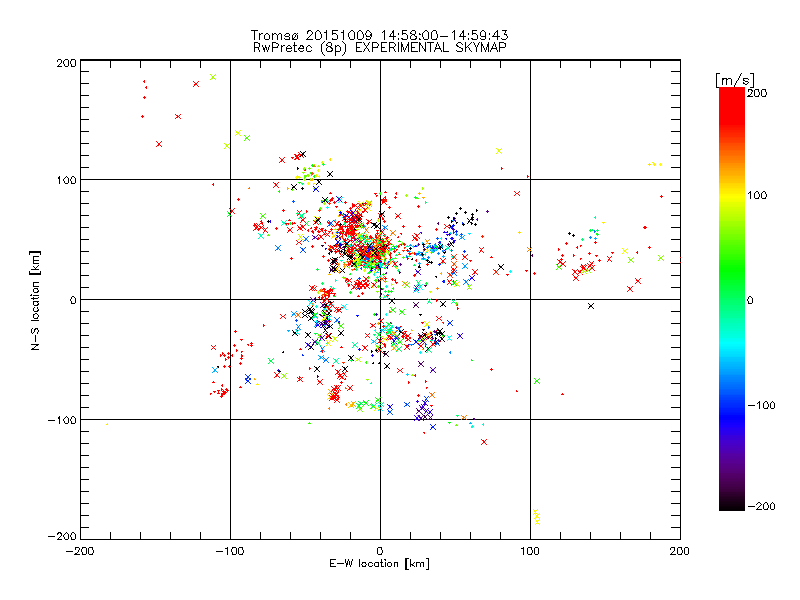Click the '-100' tick label on the E-W axis

pos(230,551)
